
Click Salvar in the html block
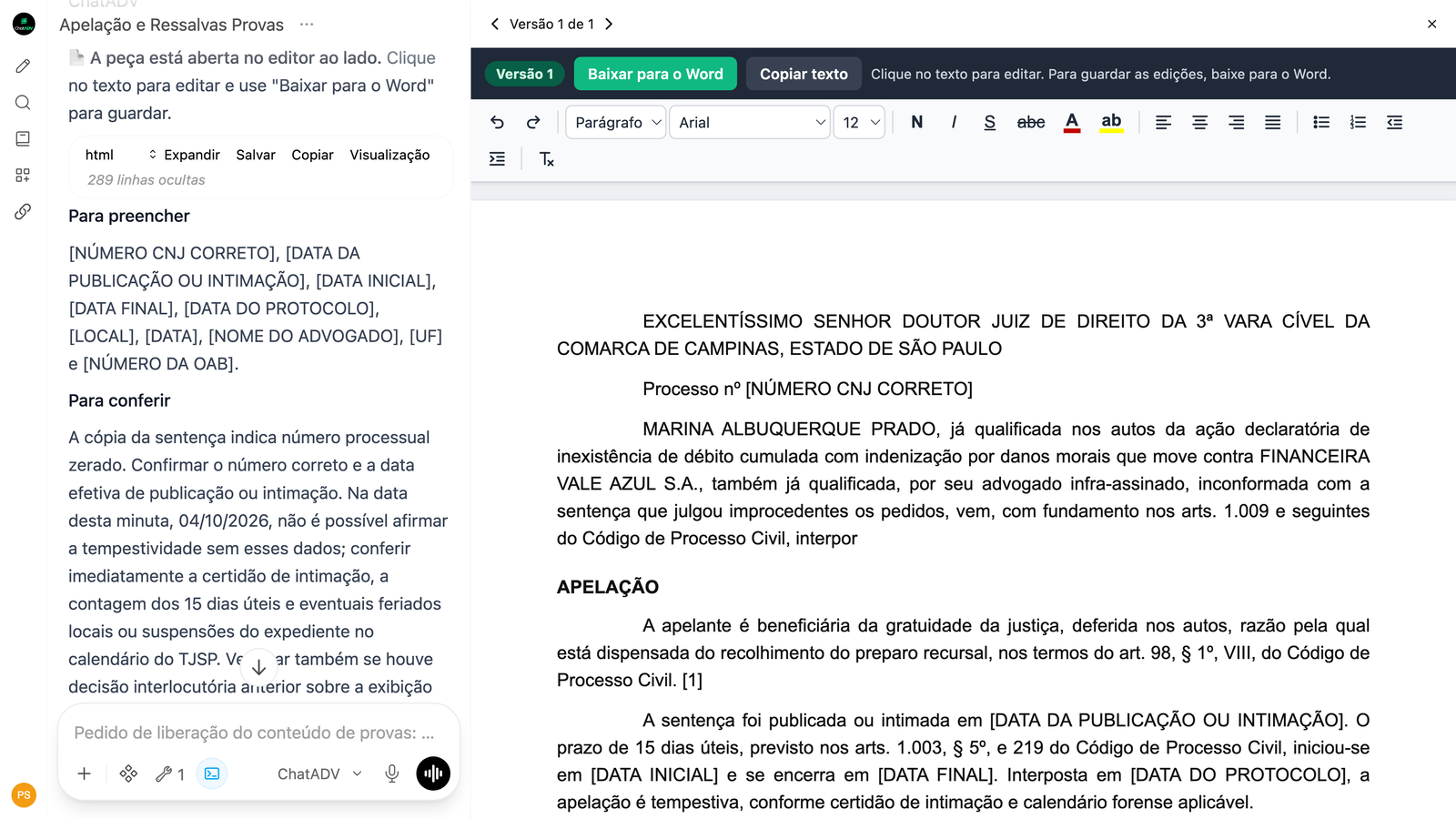tap(256, 155)
